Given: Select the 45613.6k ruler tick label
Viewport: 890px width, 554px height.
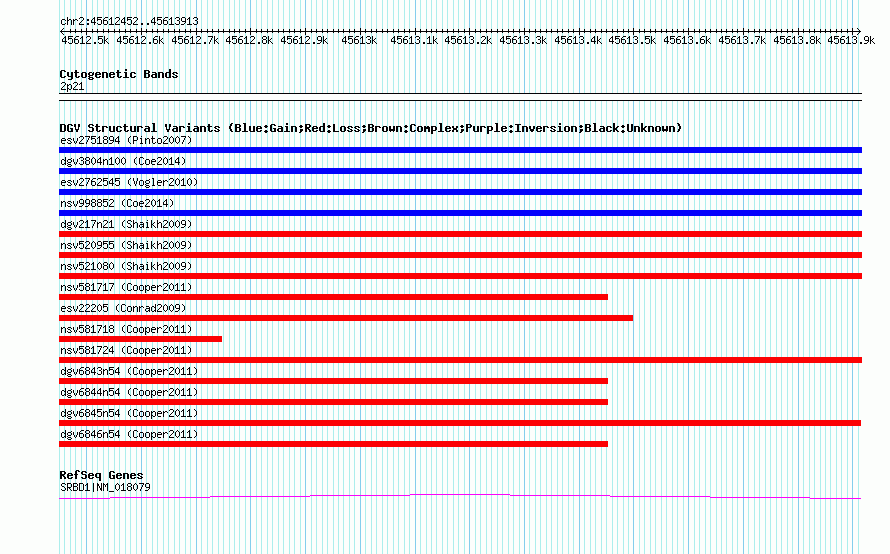Looking at the screenshot, I should [687, 40].
